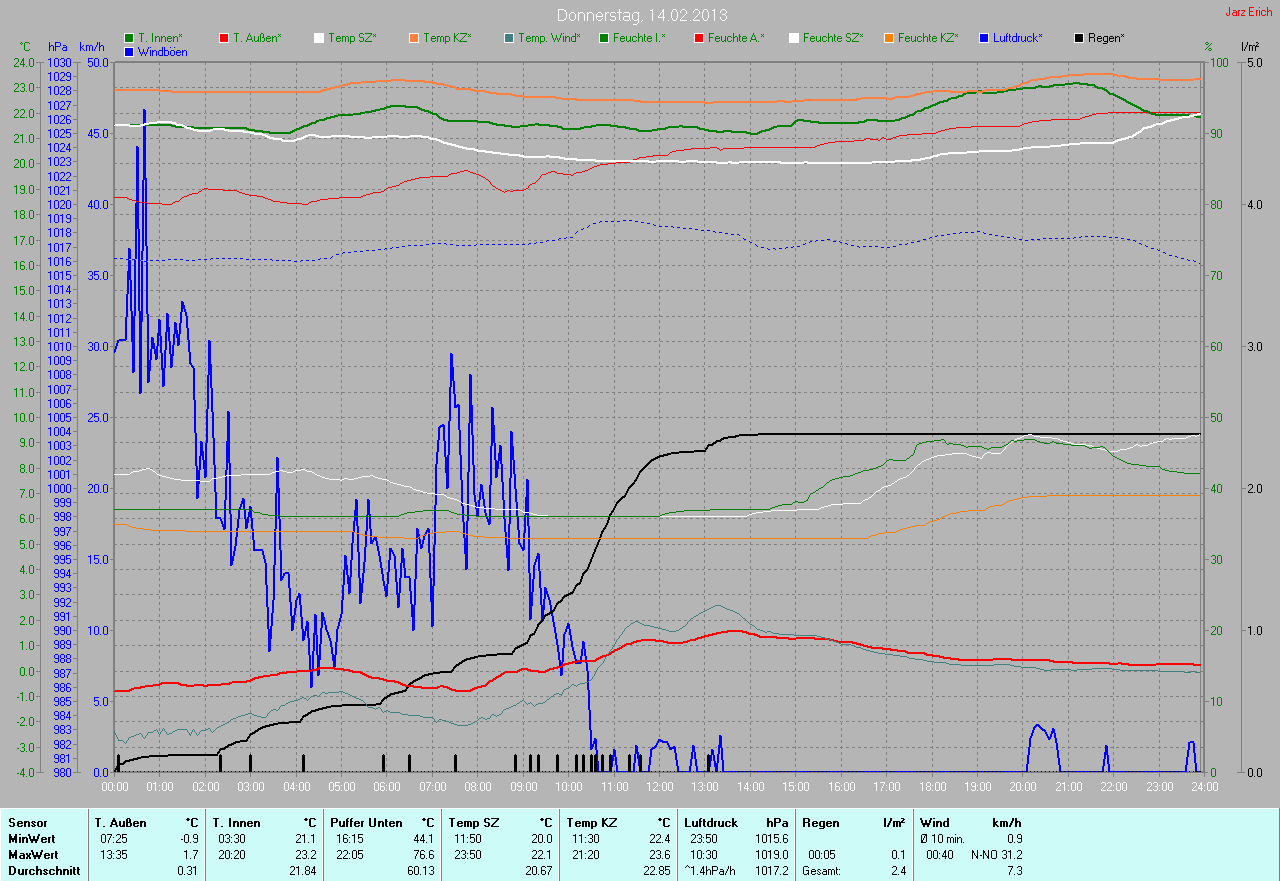1280x881 pixels.
Task: Click the Puffer Unten column header
Action: tap(367, 823)
